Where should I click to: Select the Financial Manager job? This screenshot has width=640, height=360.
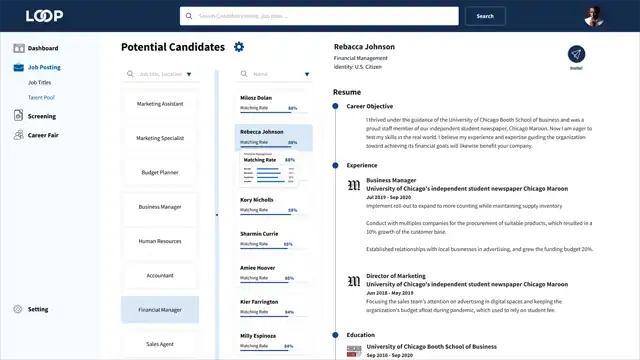[160, 310]
